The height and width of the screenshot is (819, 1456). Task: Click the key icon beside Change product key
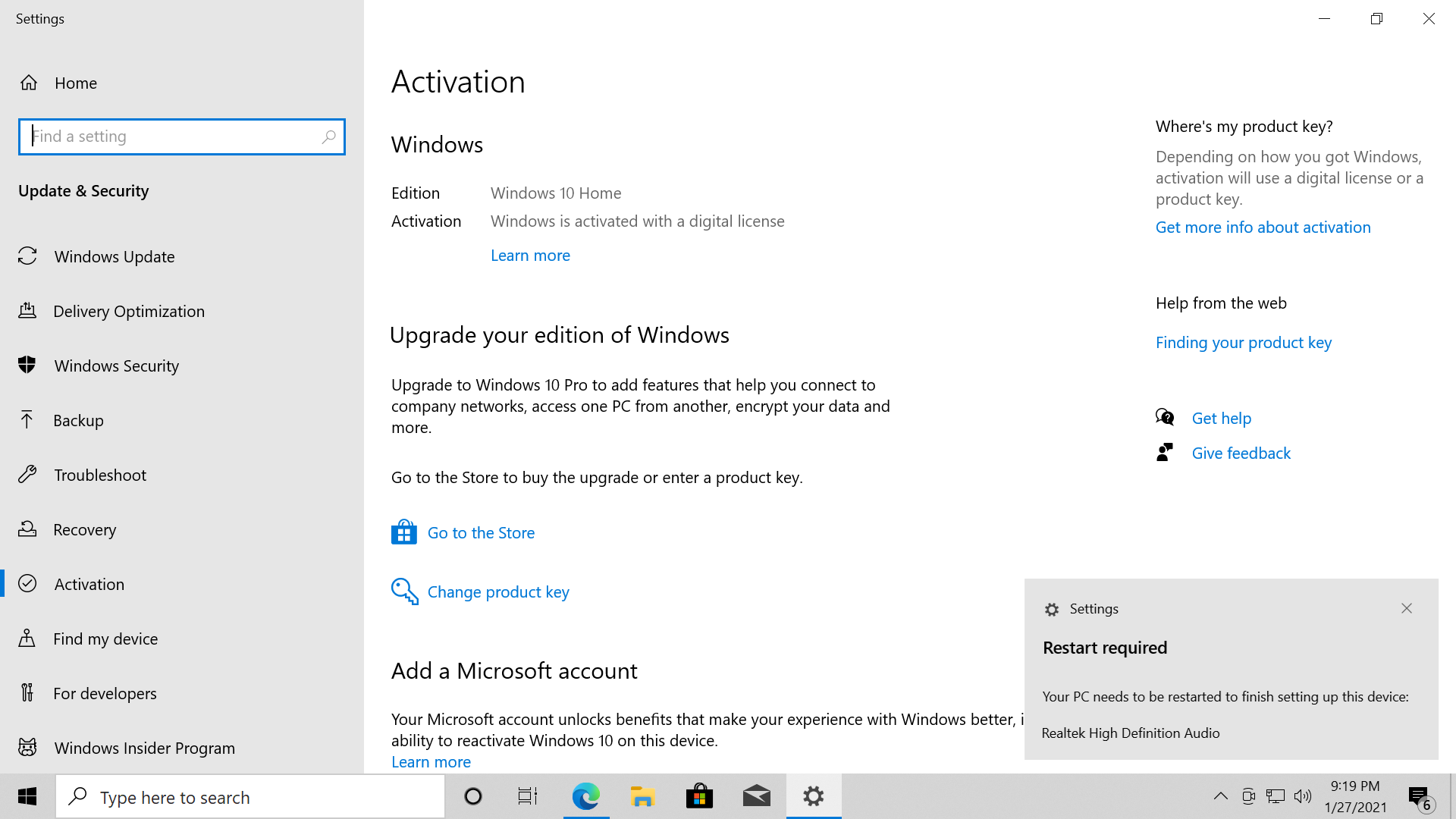(403, 591)
